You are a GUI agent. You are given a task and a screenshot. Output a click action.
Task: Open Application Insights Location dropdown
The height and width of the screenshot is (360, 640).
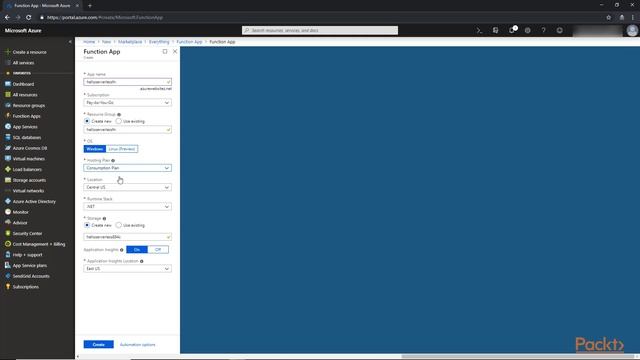click(x=127, y=269)
